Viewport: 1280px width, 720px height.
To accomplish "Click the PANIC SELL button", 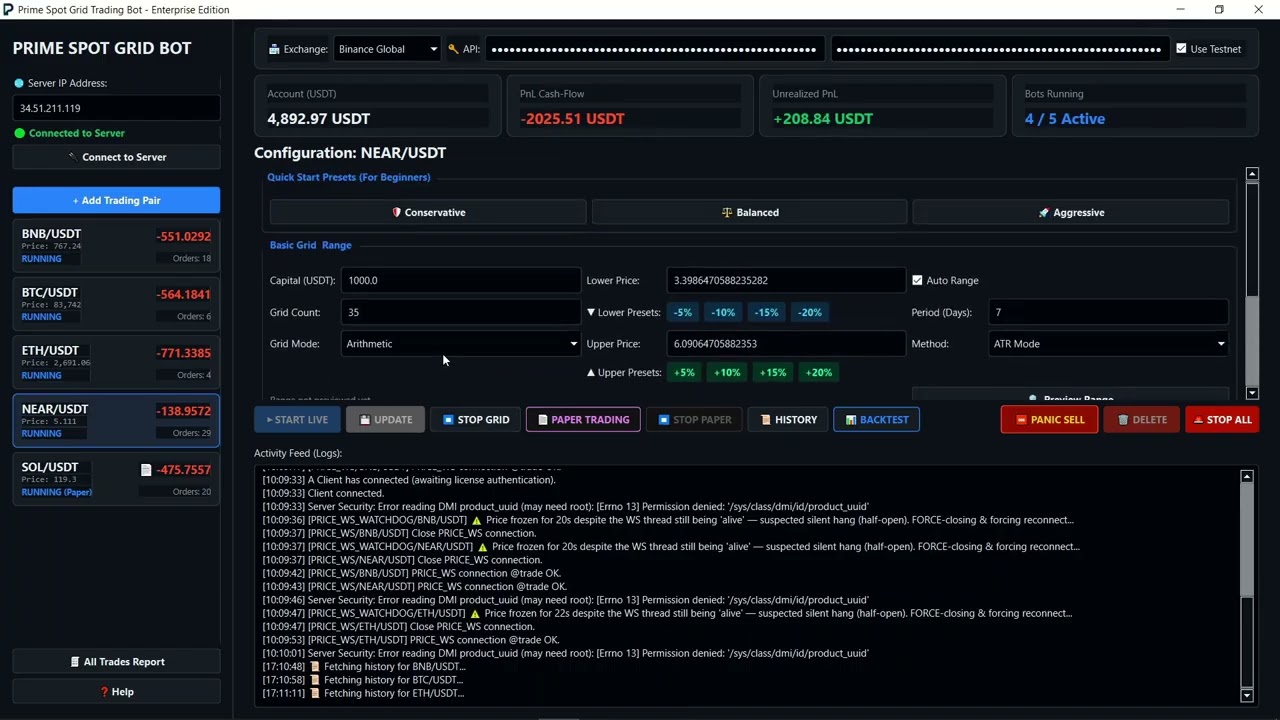I will click(x=1049, y=420).
